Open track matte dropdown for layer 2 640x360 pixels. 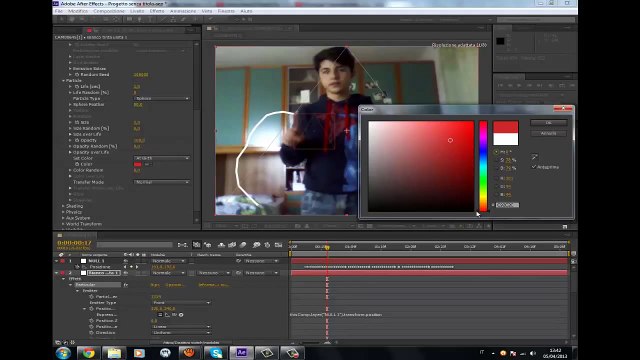coord(213,273)
